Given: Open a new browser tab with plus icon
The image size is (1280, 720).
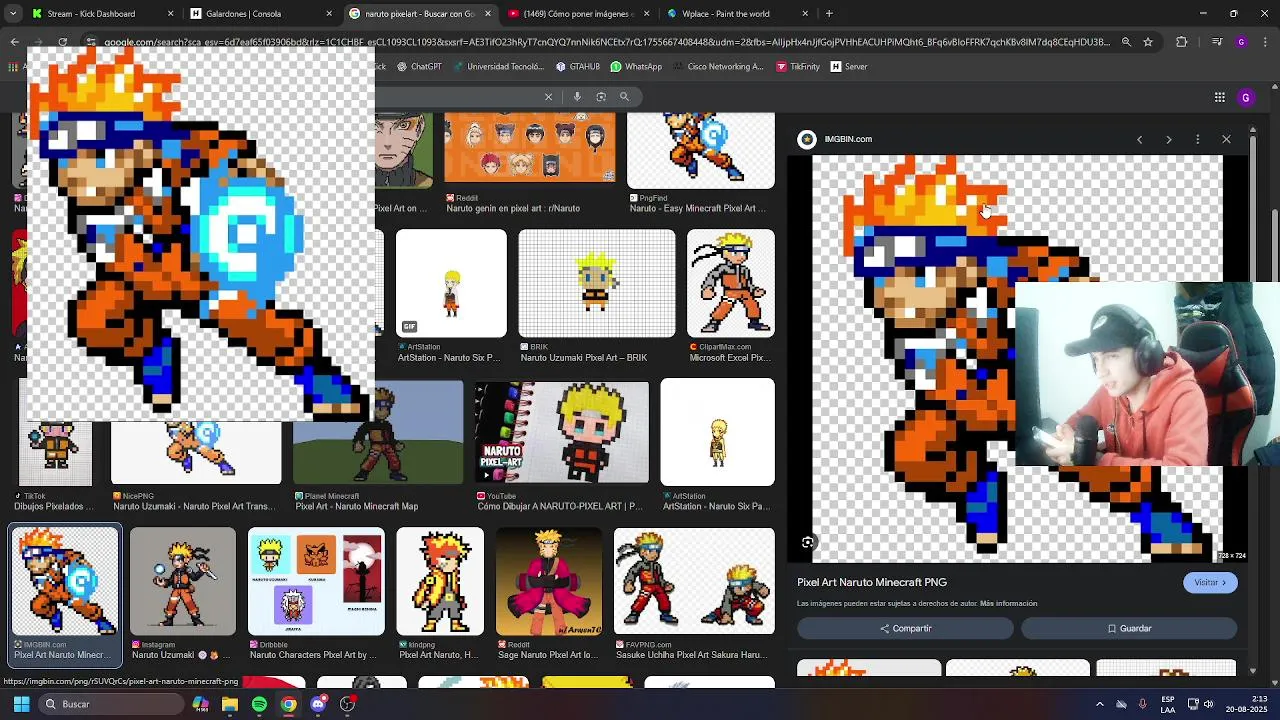Looking at the screenshot, I should [829, 14].
